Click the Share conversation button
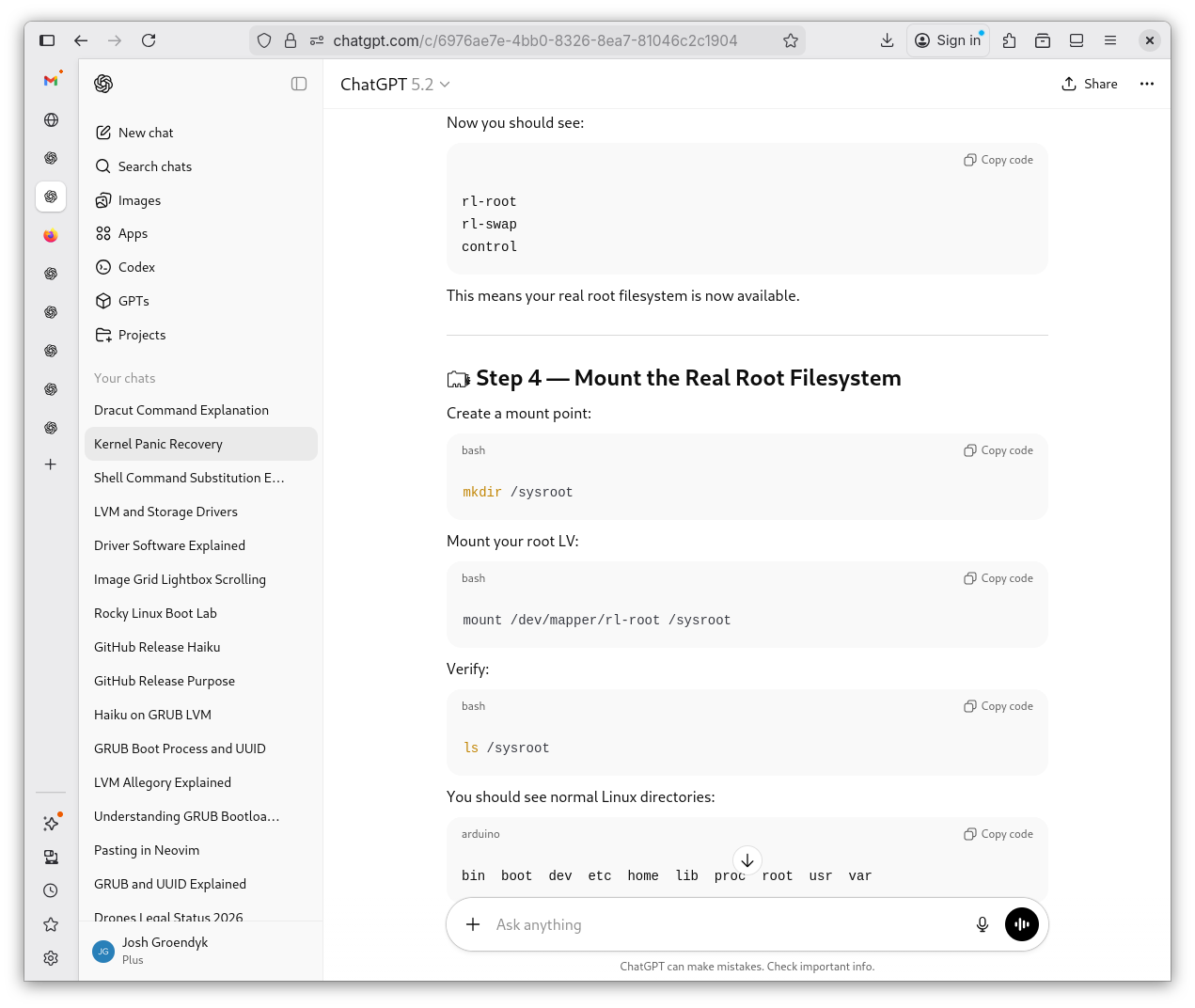1195x1008 pixels. tap(1089, 84)
